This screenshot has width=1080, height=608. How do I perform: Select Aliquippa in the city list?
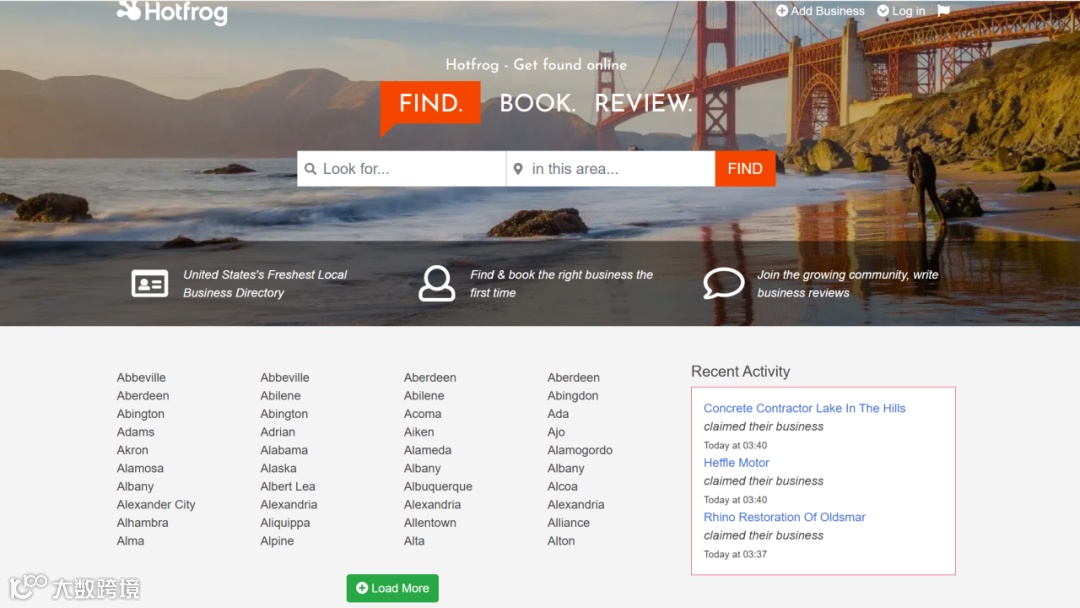[x=285, y=523]
